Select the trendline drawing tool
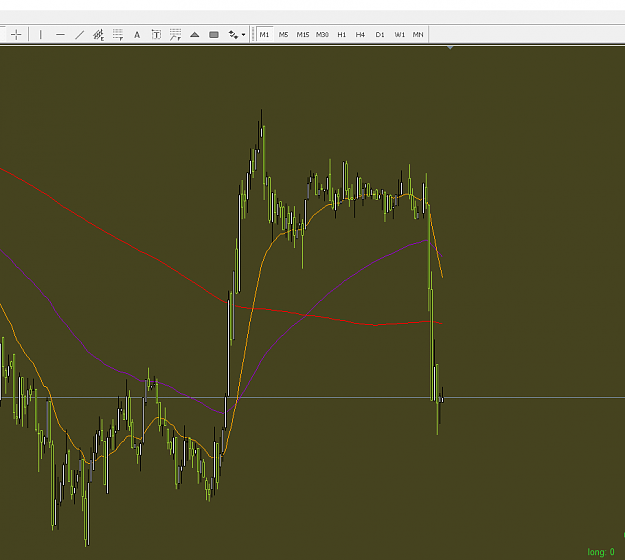 (x=80, y=35)
